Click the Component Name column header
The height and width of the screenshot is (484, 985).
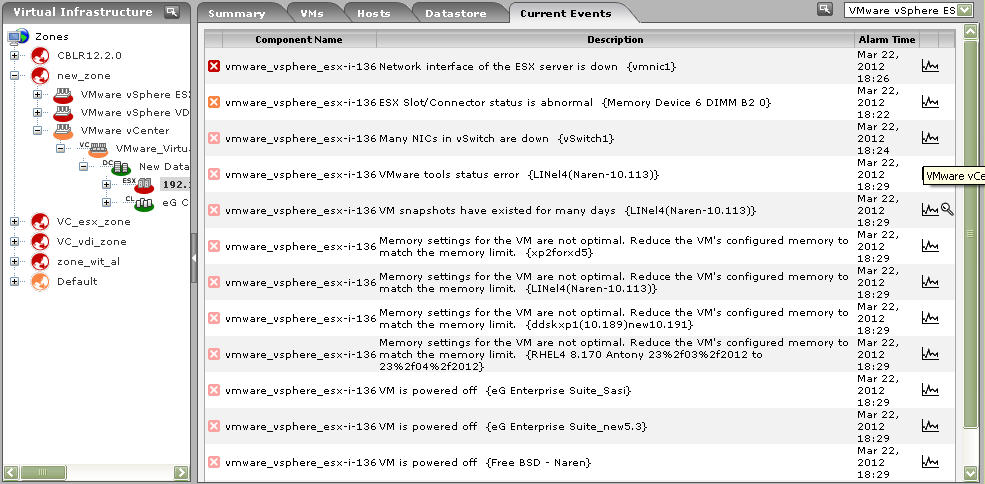coord(299,40)
